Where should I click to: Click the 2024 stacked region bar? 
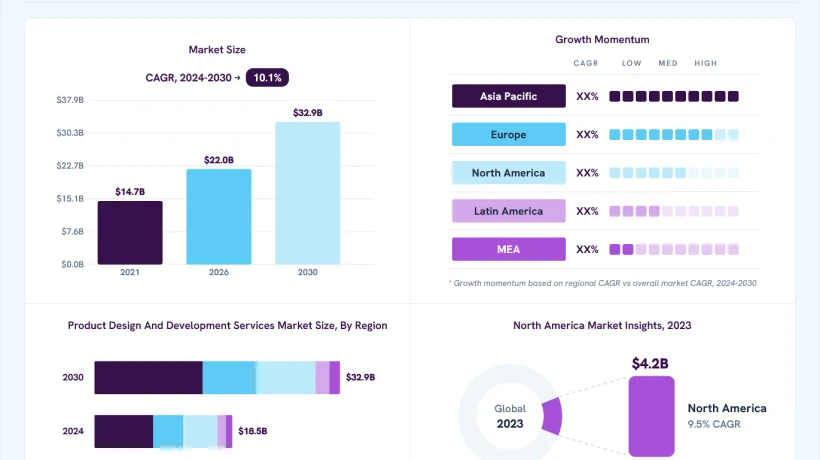pos(163,431)
